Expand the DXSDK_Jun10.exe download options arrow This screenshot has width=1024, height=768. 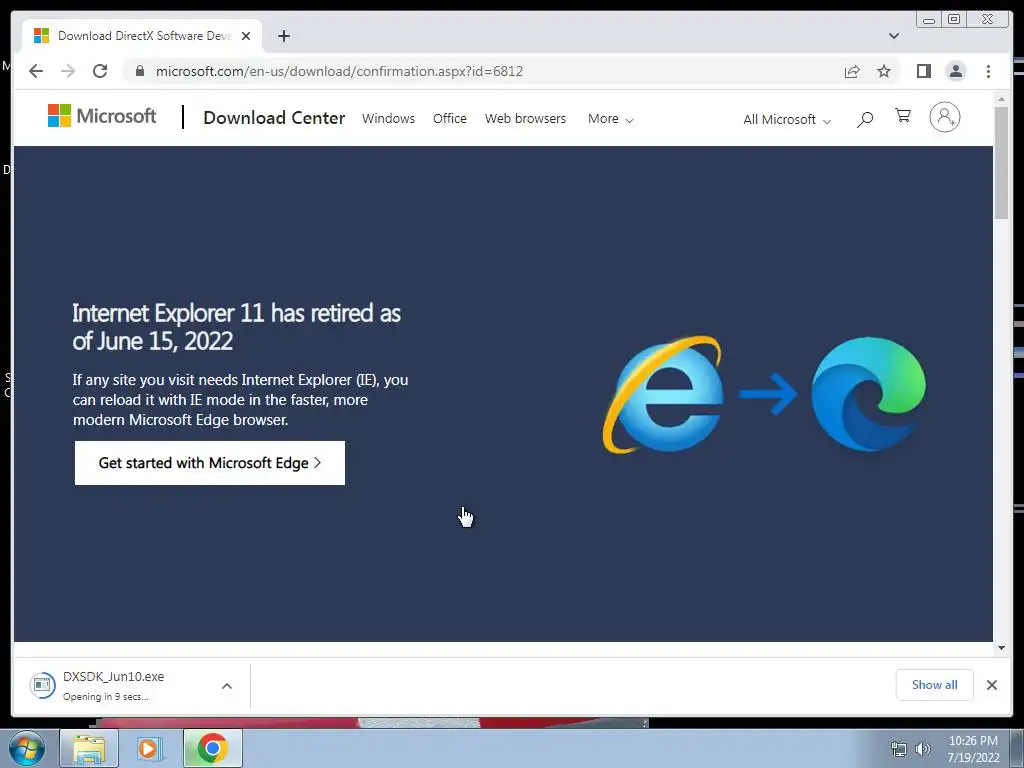pos(227,686)
